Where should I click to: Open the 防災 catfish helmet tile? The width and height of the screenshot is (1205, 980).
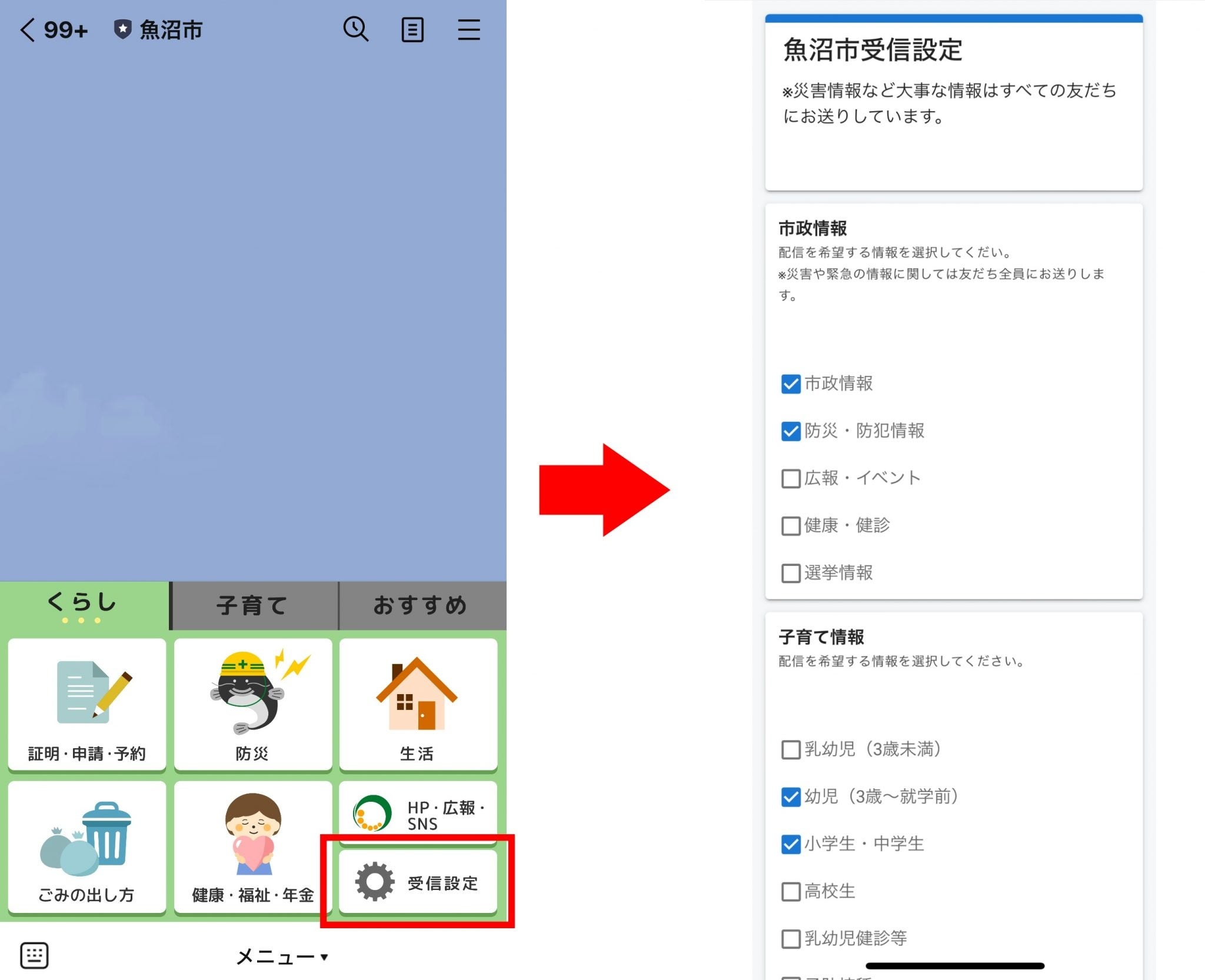pyautogui.click(x=253, y=704)
